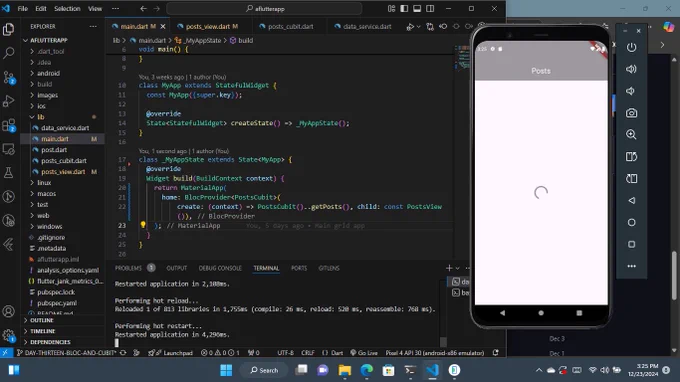Open the Selection menu
680x382 pixels.
pos(67,9)
